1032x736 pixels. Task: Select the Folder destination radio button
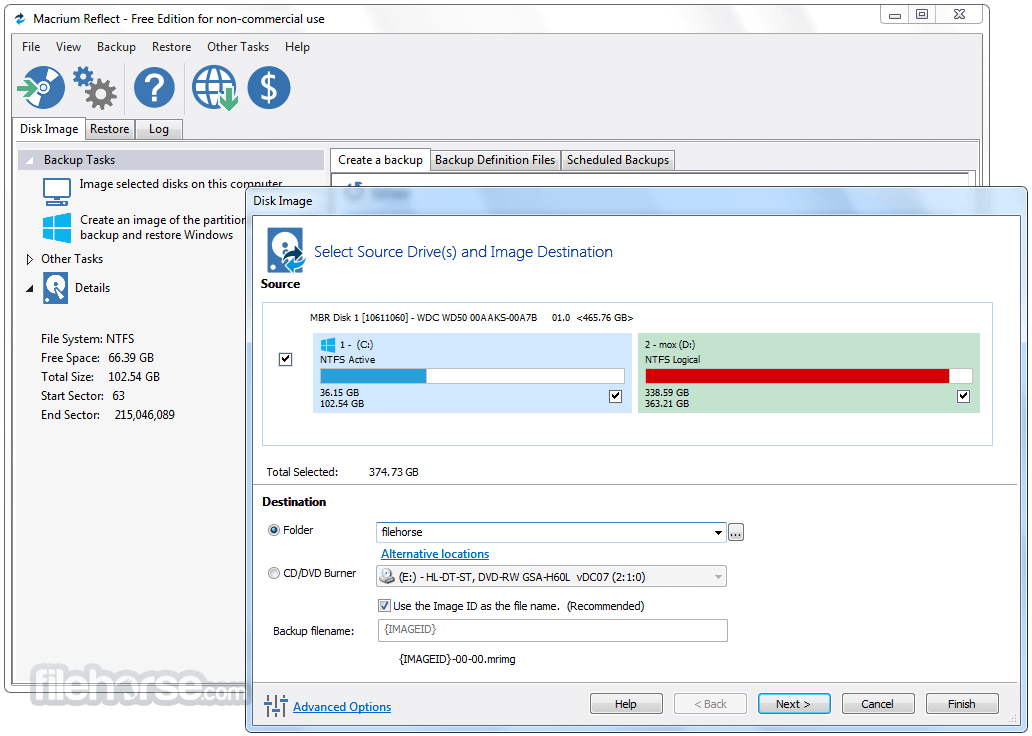[x=274, y=530]
